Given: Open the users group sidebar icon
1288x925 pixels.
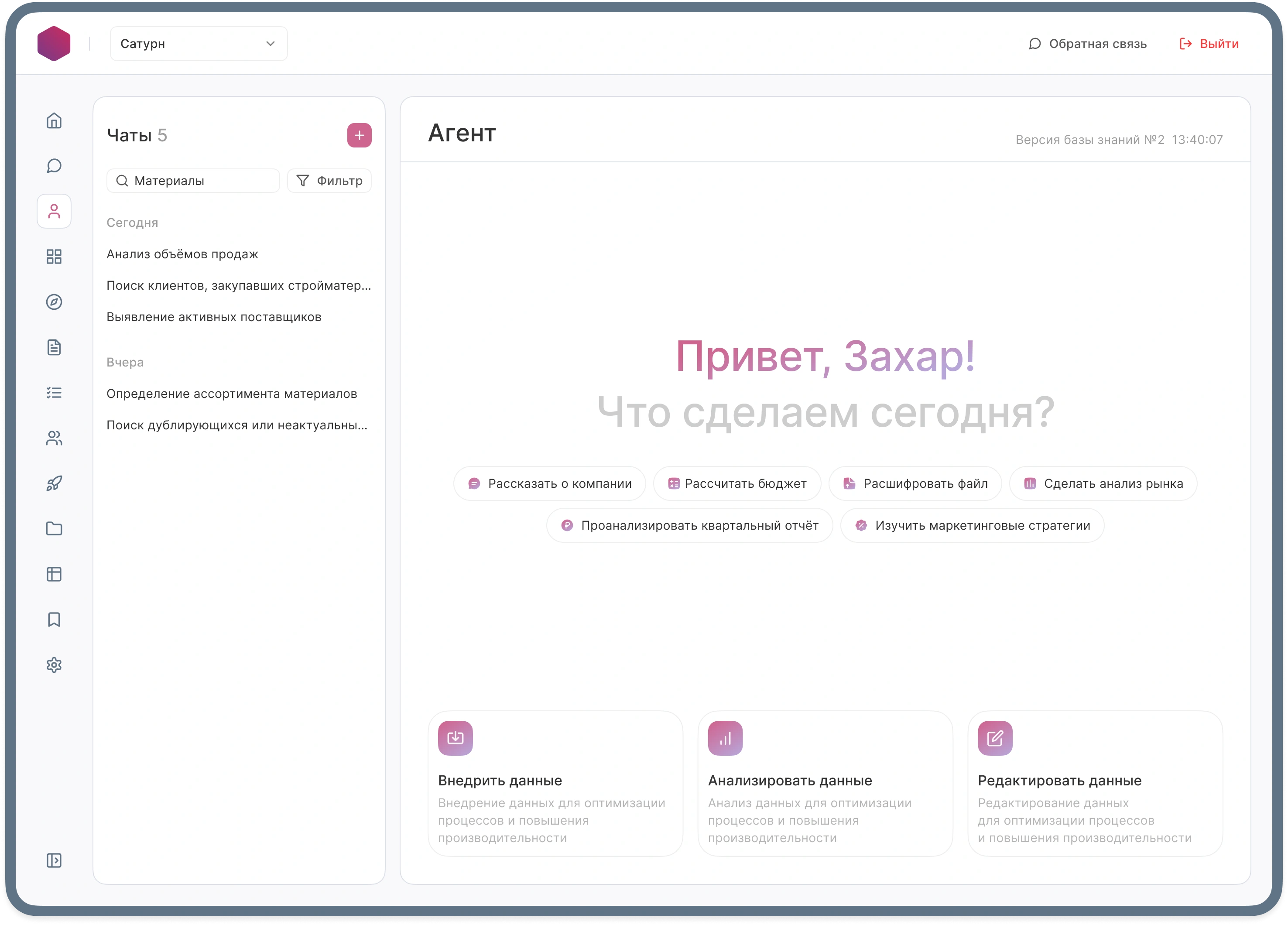Looking at the screenshot, I should coord(54,439).
